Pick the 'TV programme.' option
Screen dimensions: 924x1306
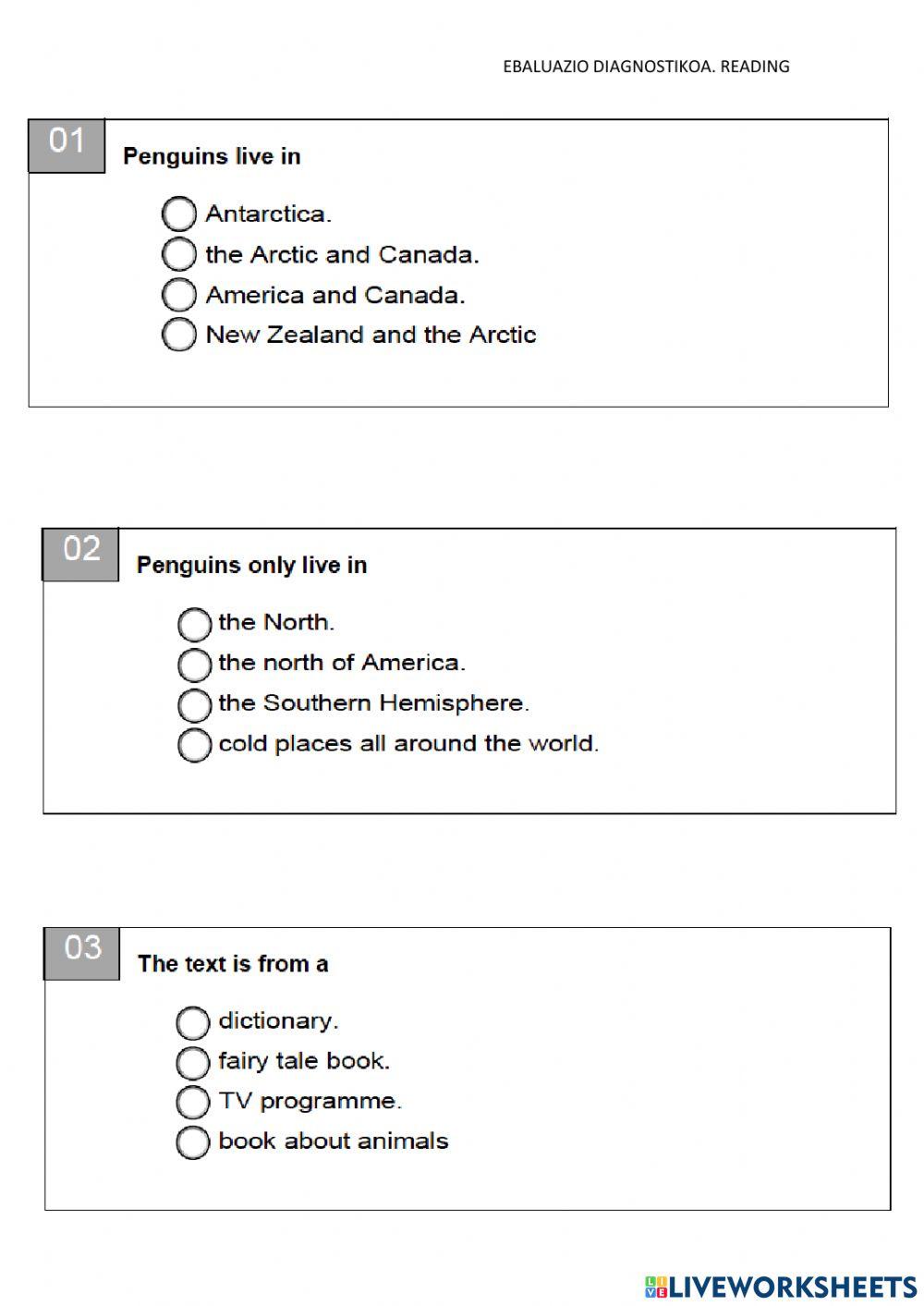(193, 1102)
